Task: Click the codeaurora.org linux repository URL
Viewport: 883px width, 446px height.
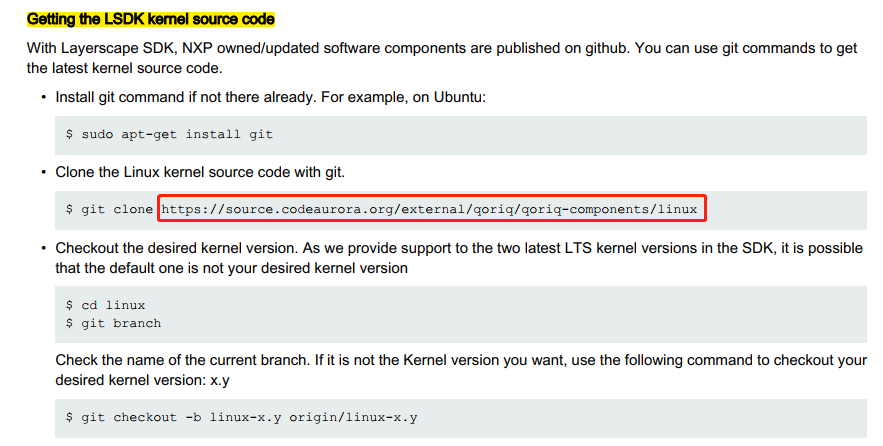Action: click(x=431, y=209)
